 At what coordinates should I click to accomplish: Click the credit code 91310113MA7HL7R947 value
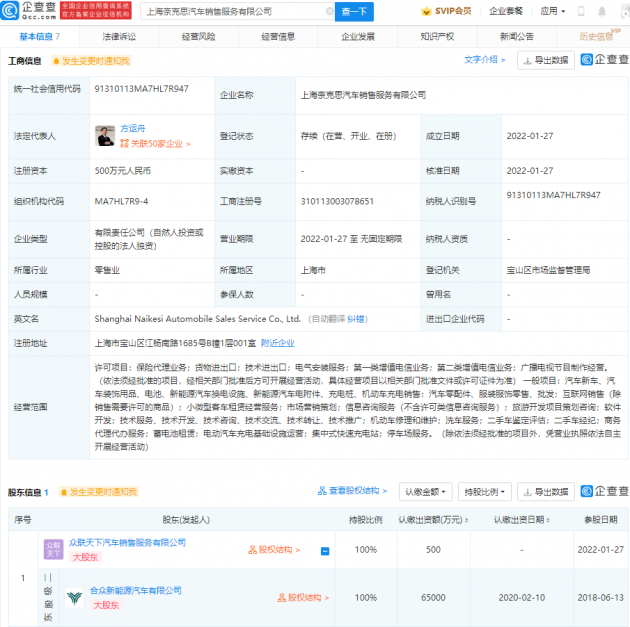[x=141, y=89]
